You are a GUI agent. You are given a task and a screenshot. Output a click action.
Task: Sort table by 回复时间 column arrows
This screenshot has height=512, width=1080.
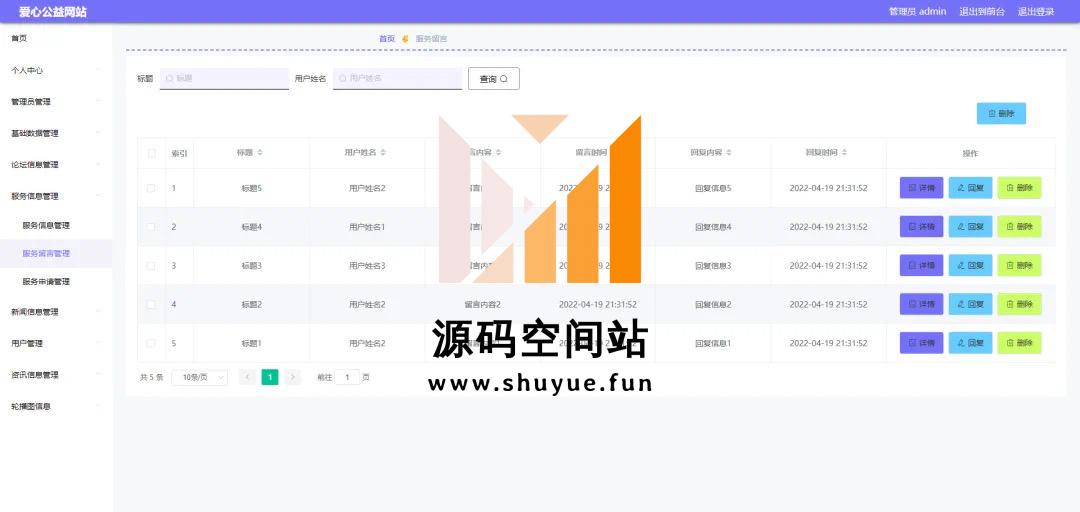point(844,153)
